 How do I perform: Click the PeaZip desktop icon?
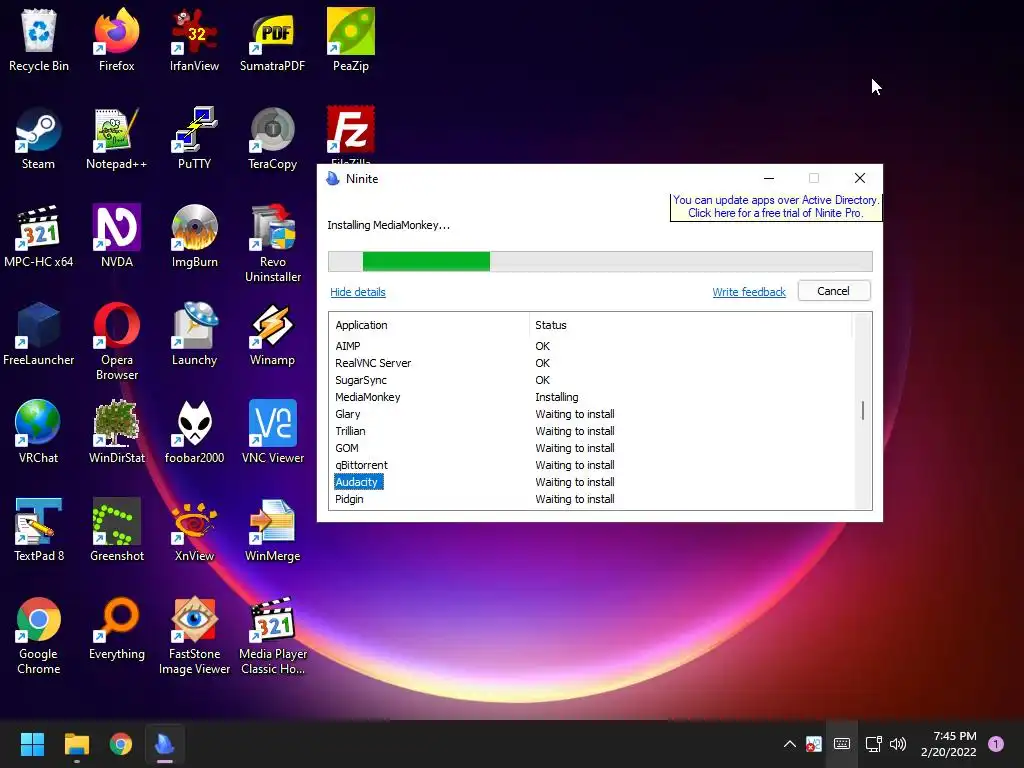351,39
